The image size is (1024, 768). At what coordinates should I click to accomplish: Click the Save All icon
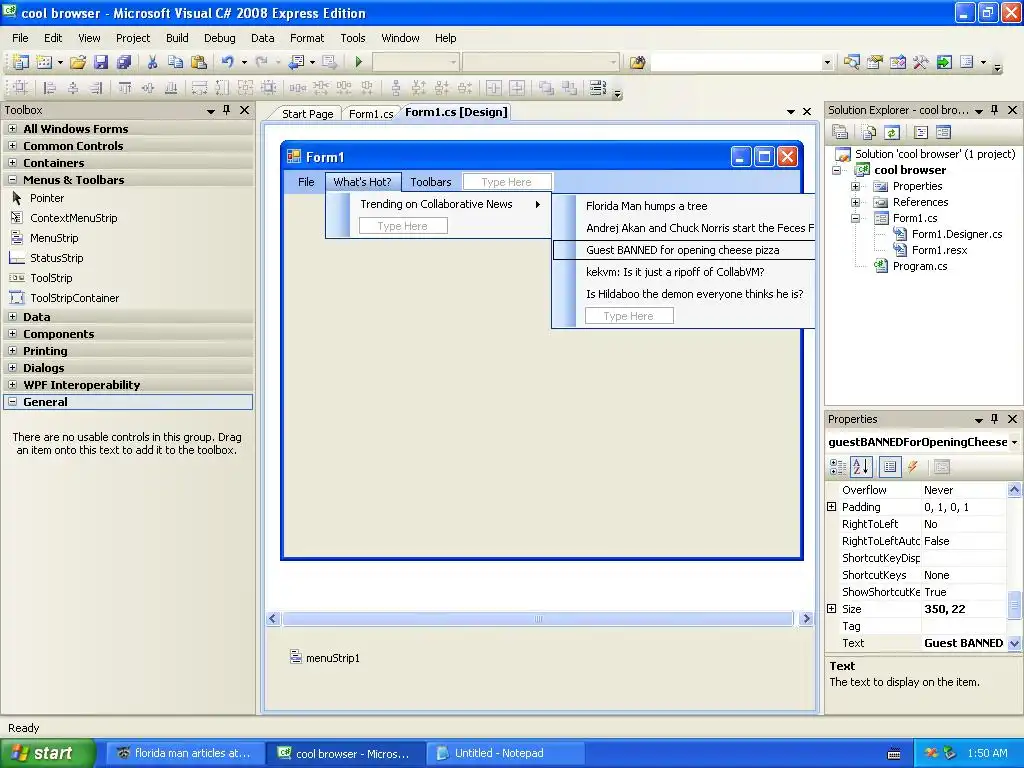click(x=123, y=62)
